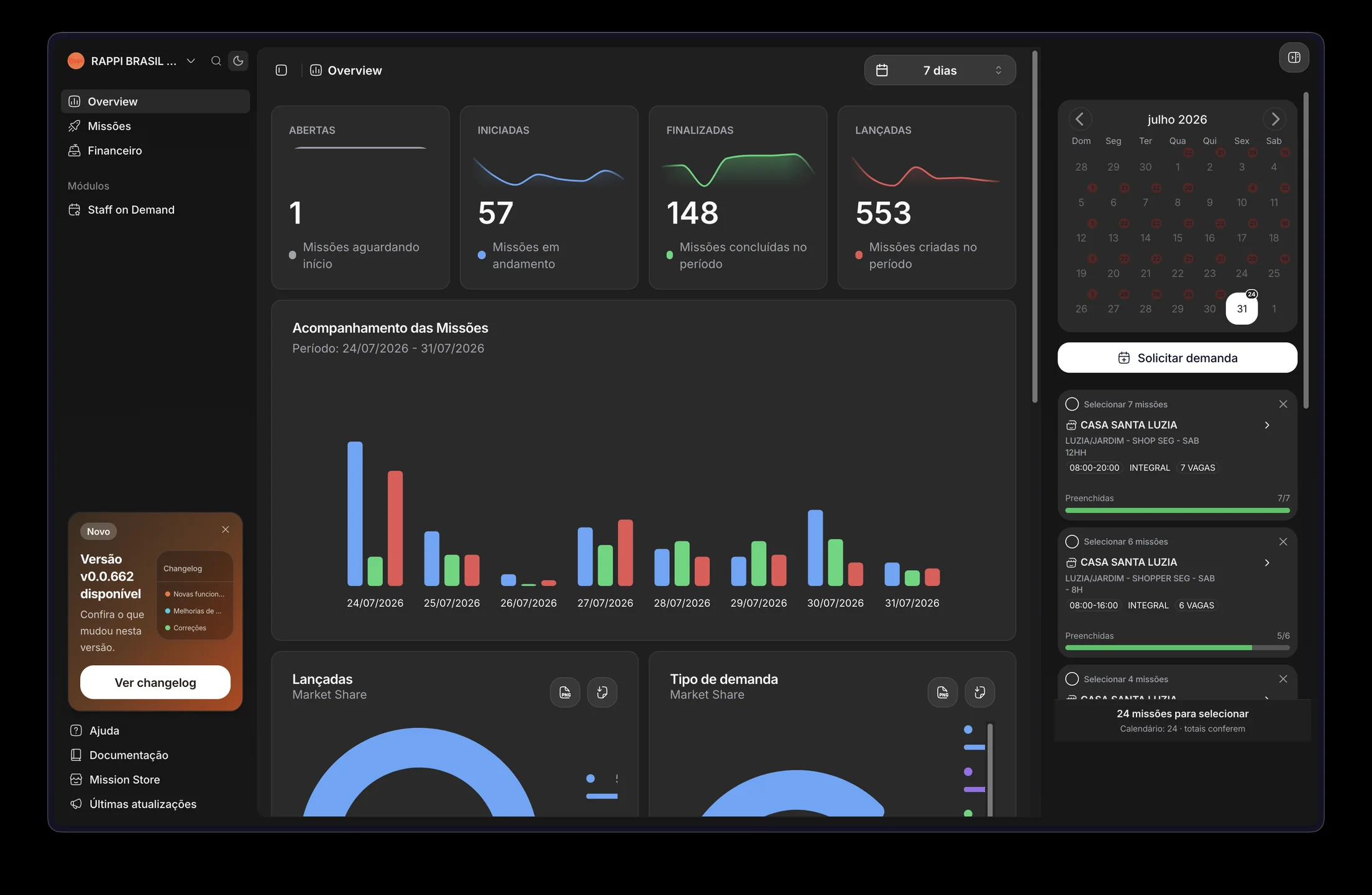Click the Preenchidas 5/6 progress bar
The image size is (1372, 895).
(x=1178, y=648)
